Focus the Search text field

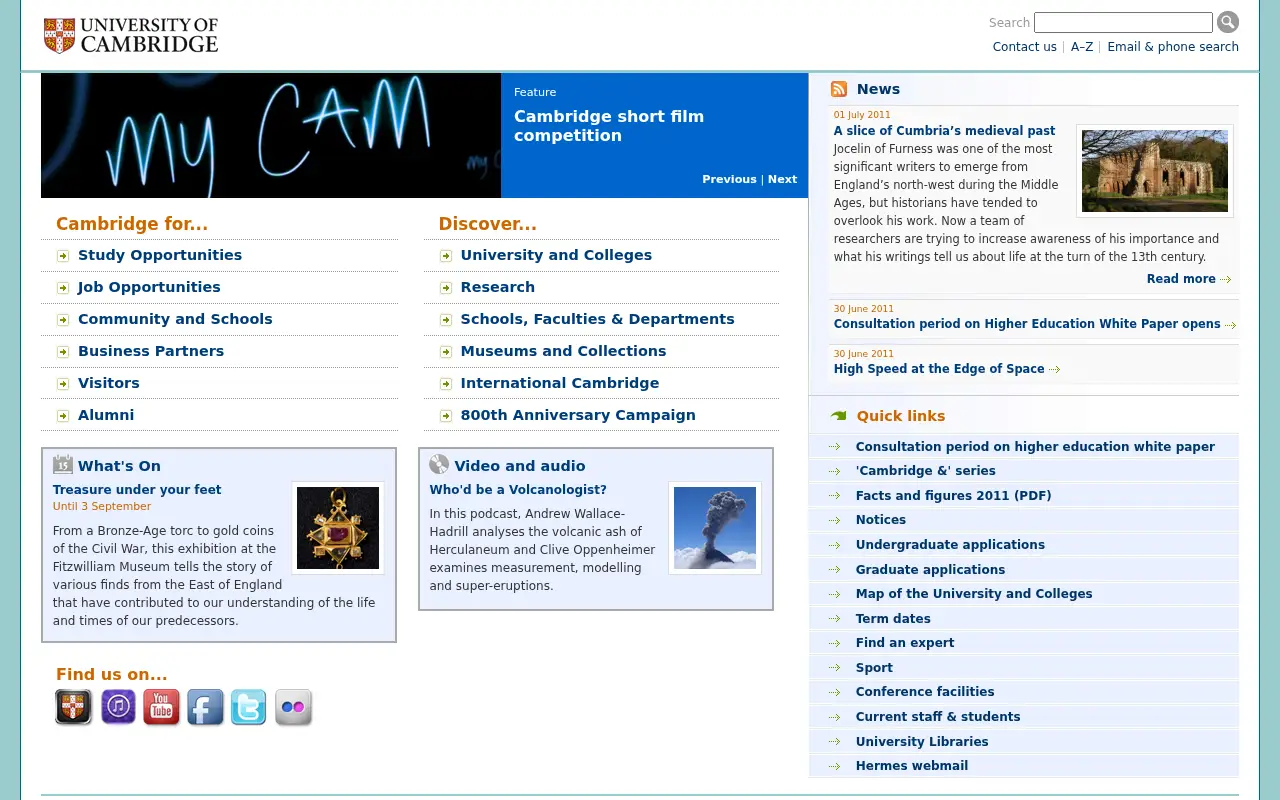point(1123,22)
